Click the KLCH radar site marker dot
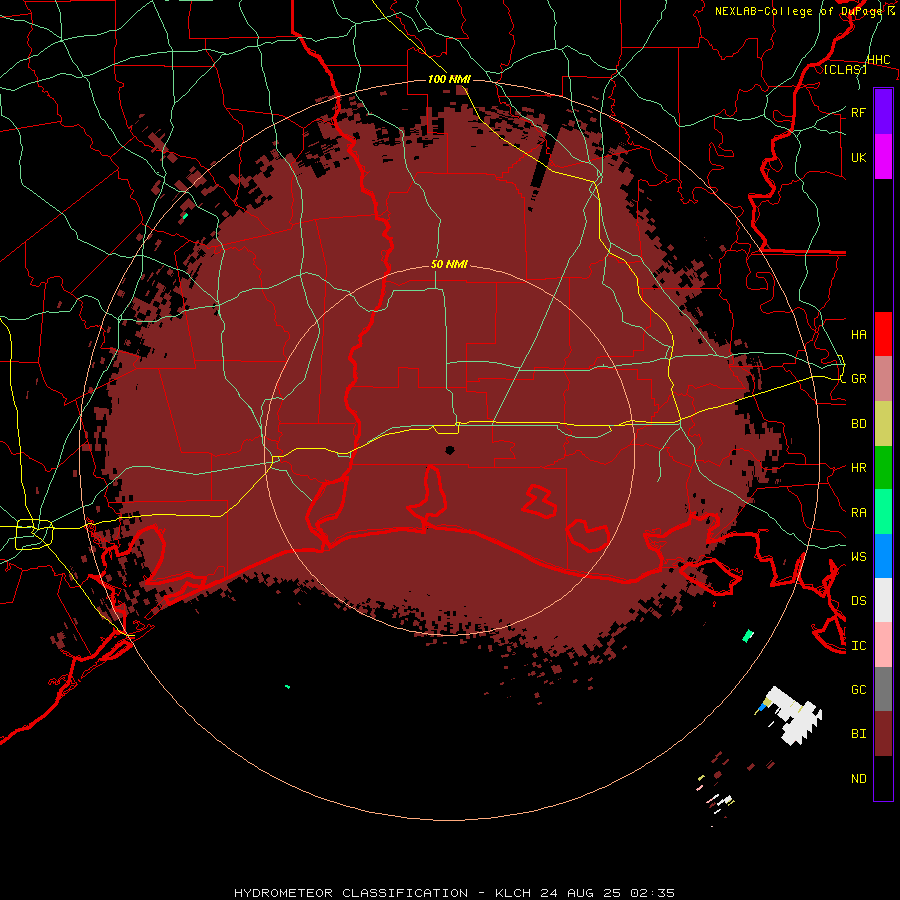Screen dimensions: 900x900 click(449, 450)
